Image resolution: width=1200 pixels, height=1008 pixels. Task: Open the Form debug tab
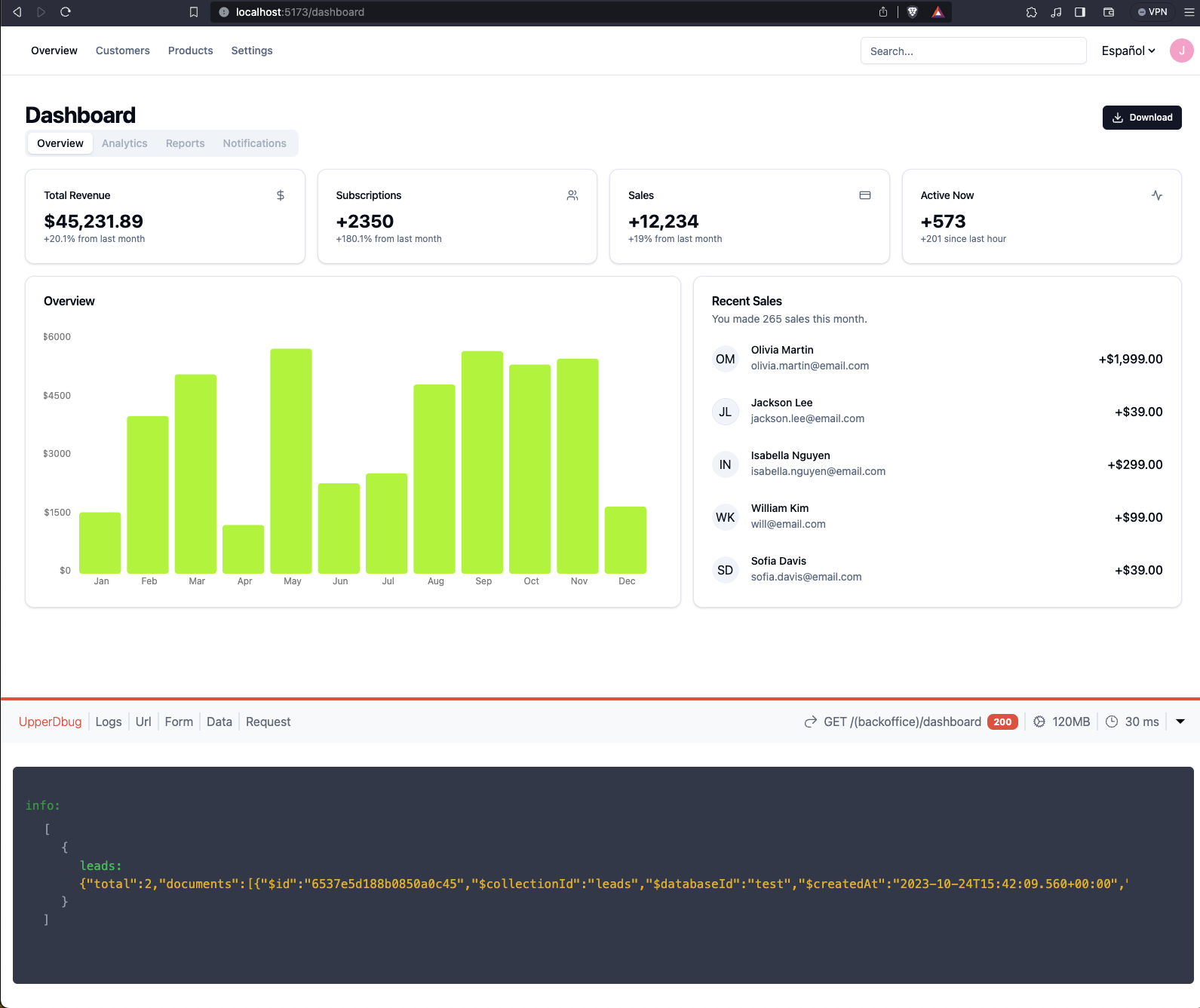coord(179,722)
